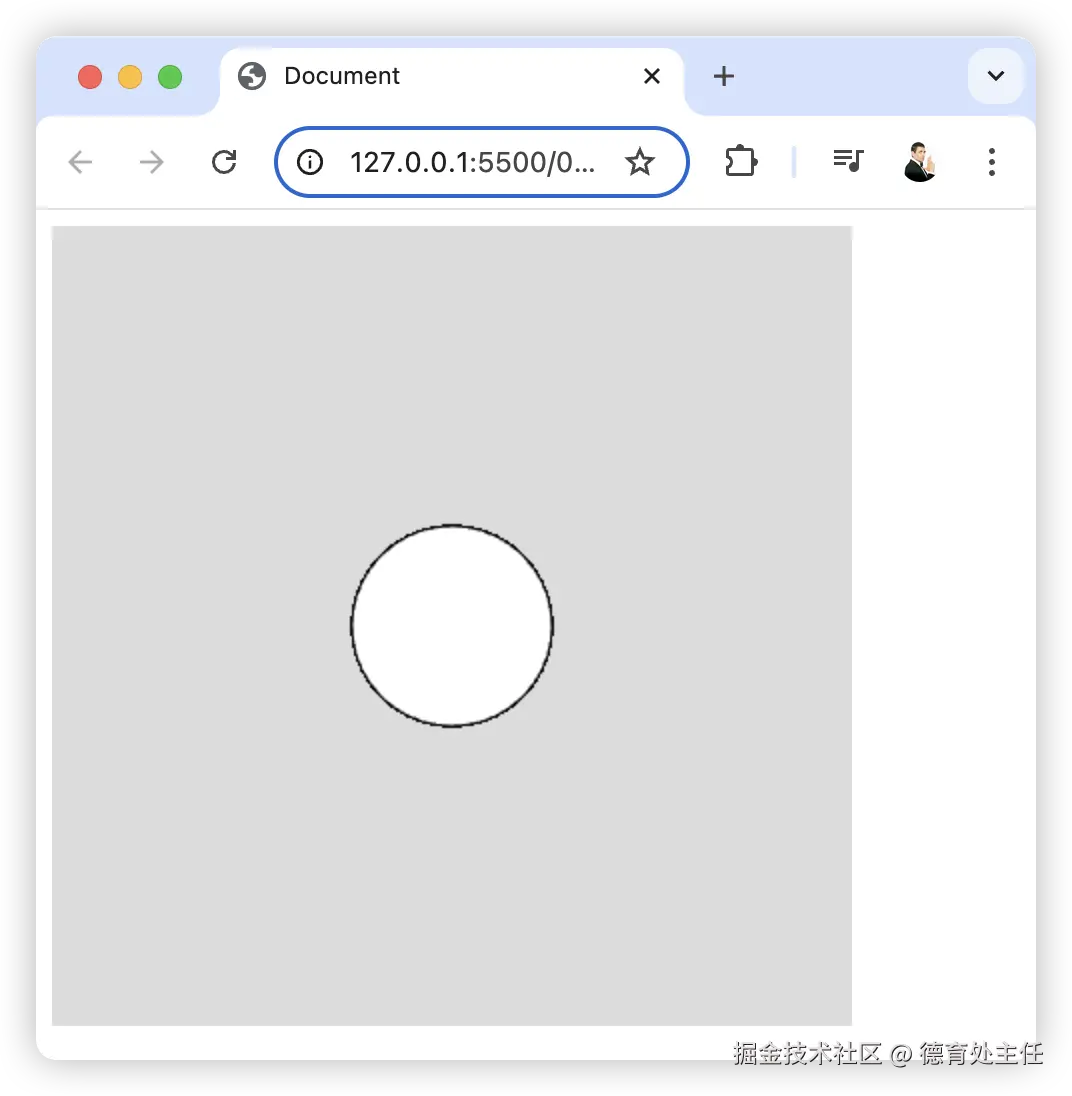Open the extensions puzzle icon

pos(741,161)
